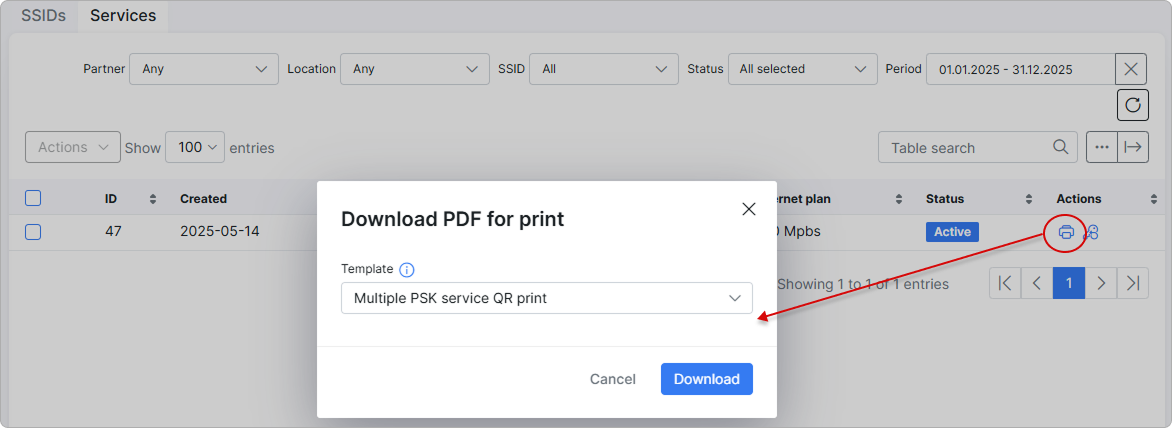The width and height of the screenshot is (1172, 428).
Task: Open the Status filter dropdown
Action: 803,69
